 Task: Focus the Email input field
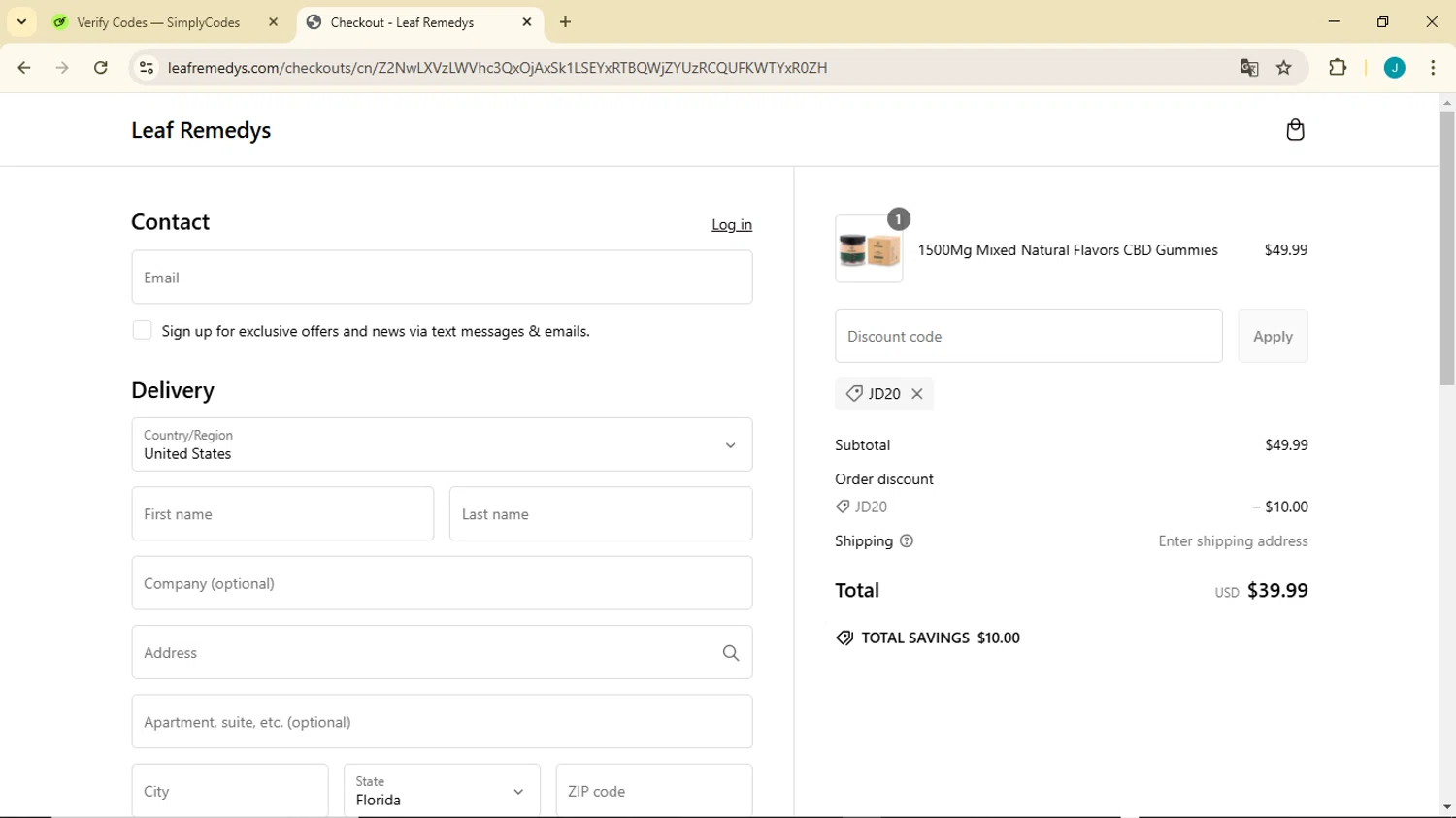coord(442,278)
